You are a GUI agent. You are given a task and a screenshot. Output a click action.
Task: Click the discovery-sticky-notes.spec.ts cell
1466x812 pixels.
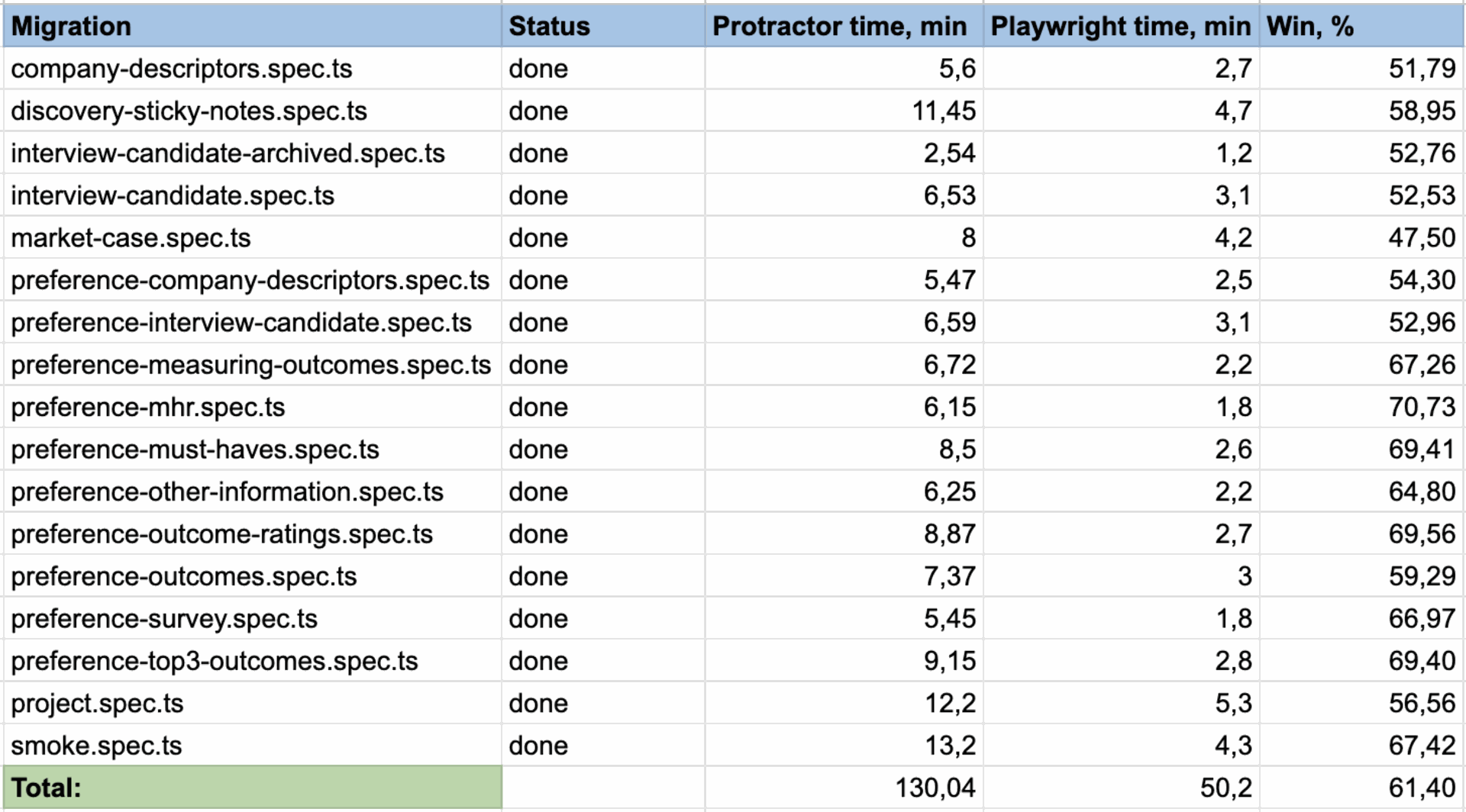pyautogui.click(x=189, y=111)
